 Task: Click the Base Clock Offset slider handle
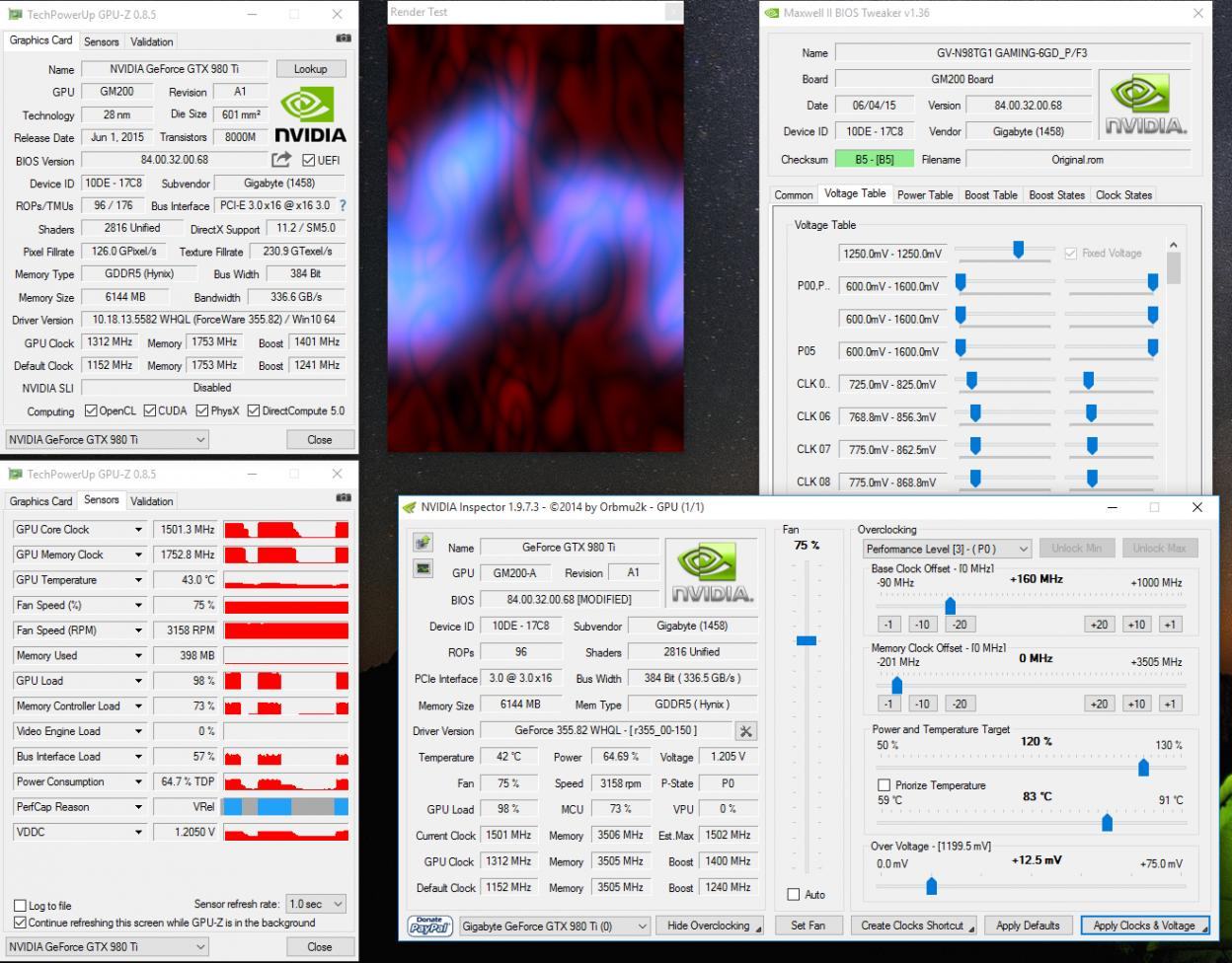(x=950, y=605)
